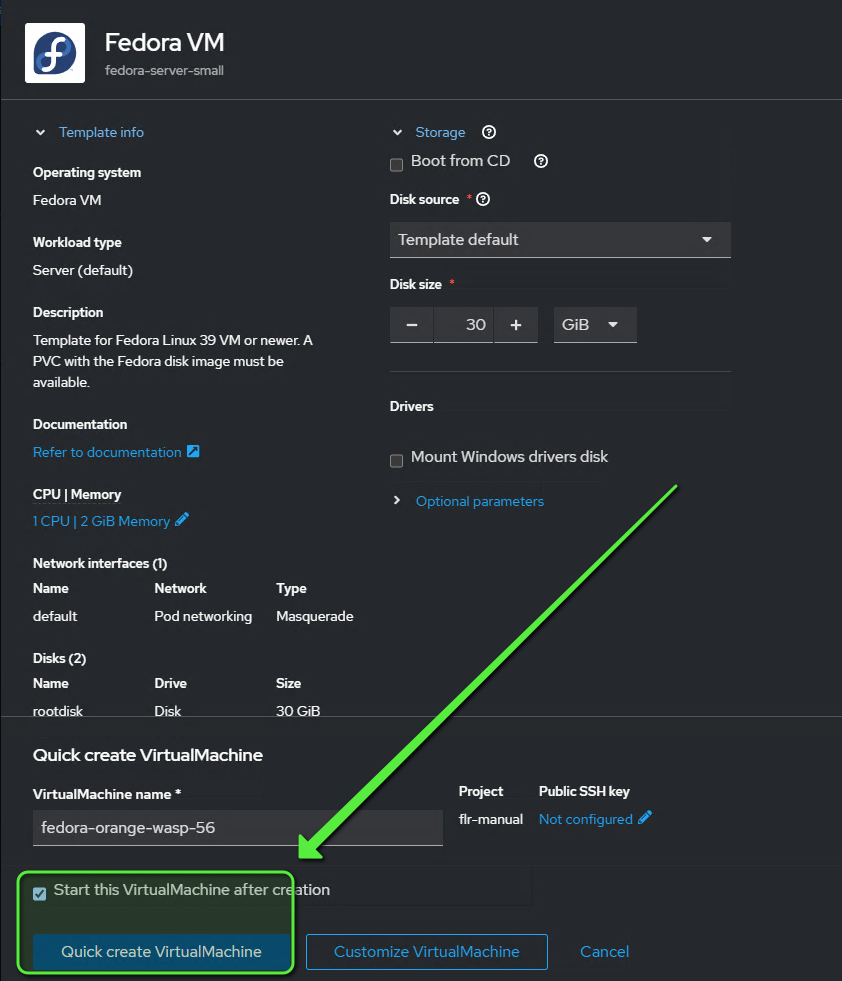Image resolution: width=842 pixels, height=981 pixels.
Task: Enable the Boot from CD checkbox
Action: pyautogui.click(x=396, y=165)
